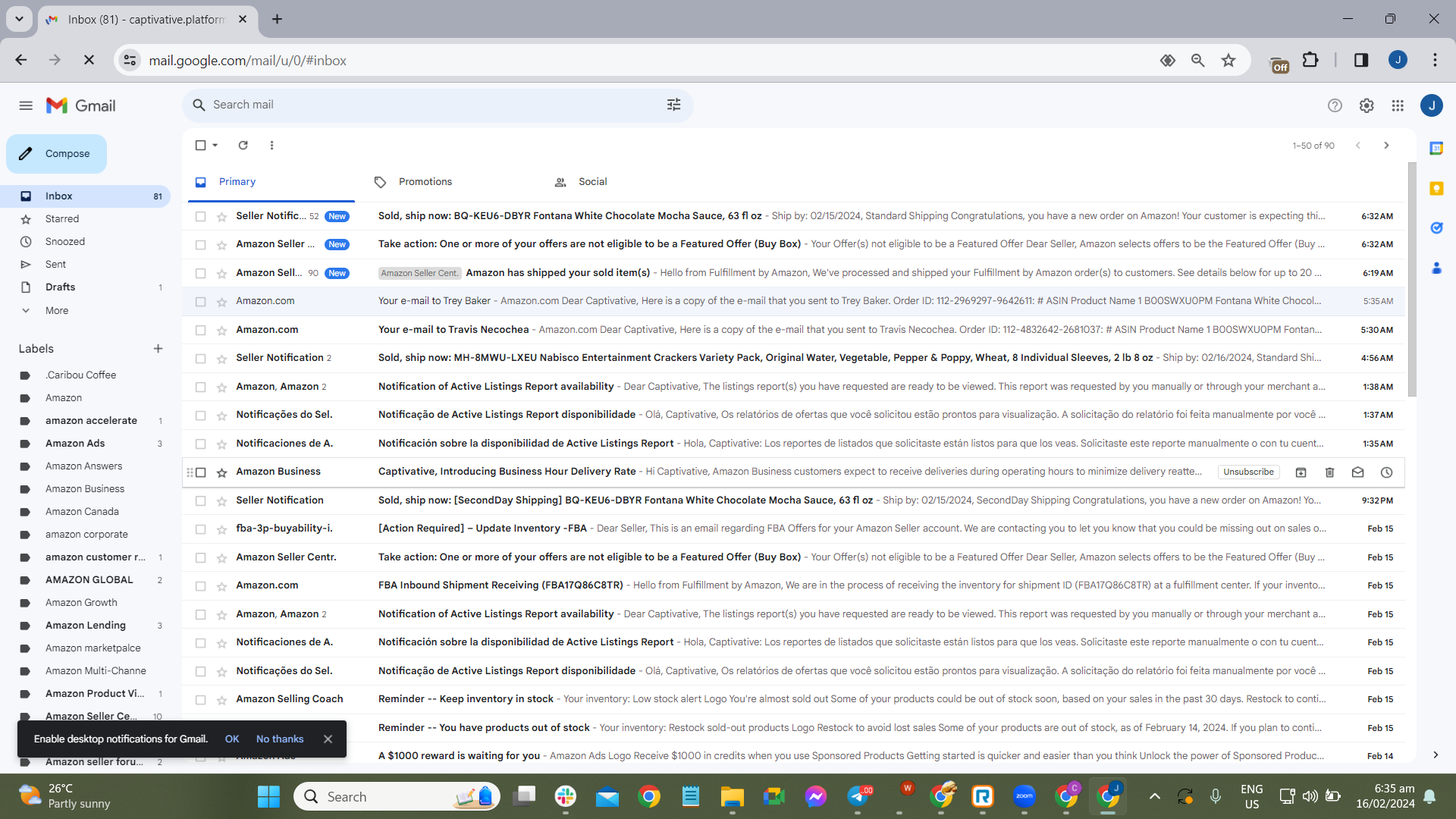Image resolution: width=1456 pixels, height=819 pixels.
Task: Mark Amazon Business email as unread
Action: click(x=1357, y=472)
